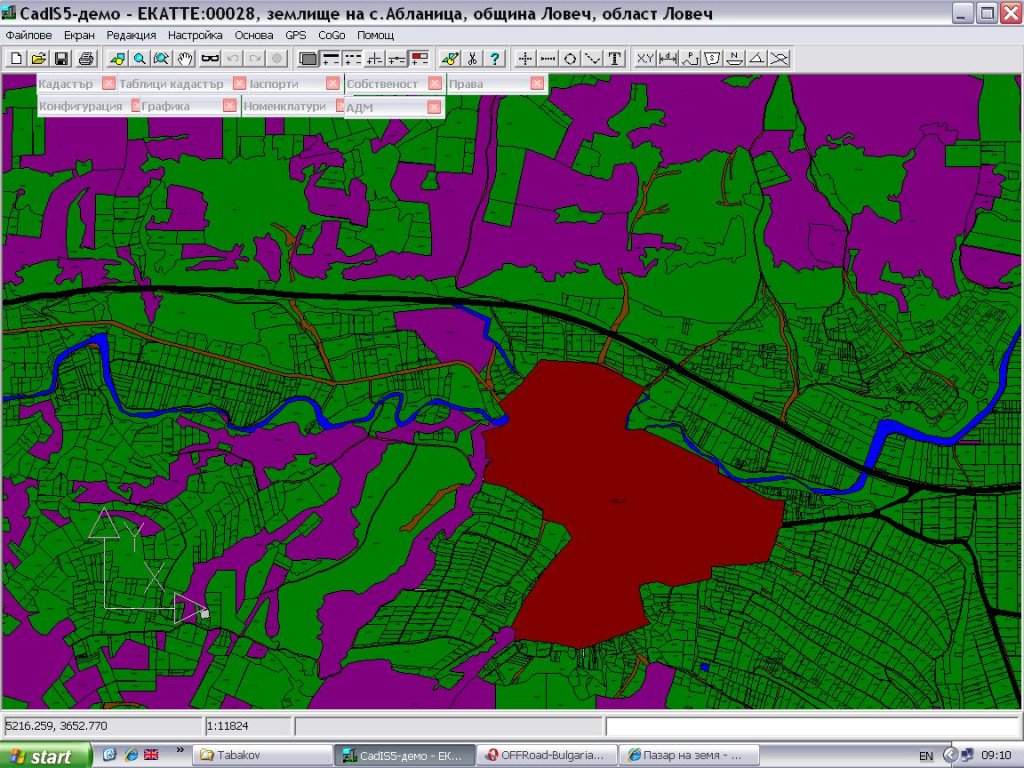Click the Print icon in toolbar
The height and width of the screenshot is (768, 1024).
(87, 58)
